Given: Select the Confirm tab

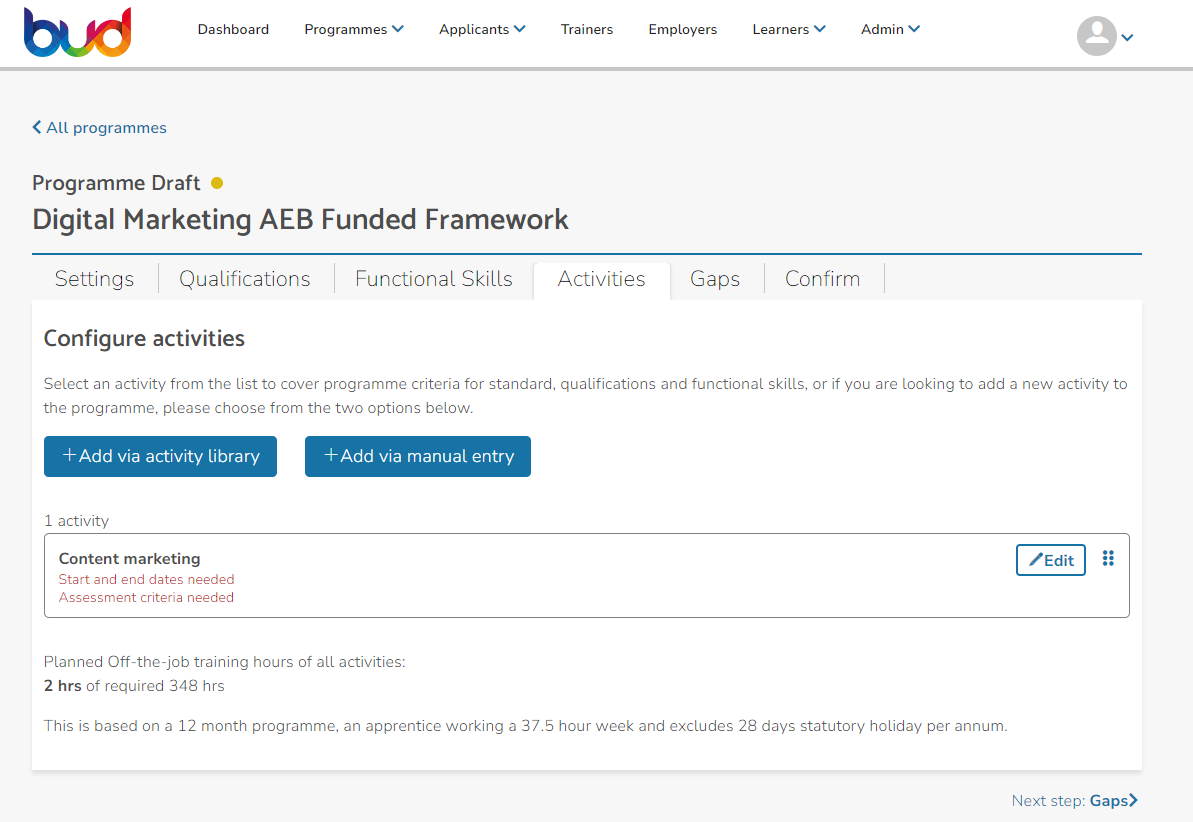Looking at the screenshot, I should 822,279.
